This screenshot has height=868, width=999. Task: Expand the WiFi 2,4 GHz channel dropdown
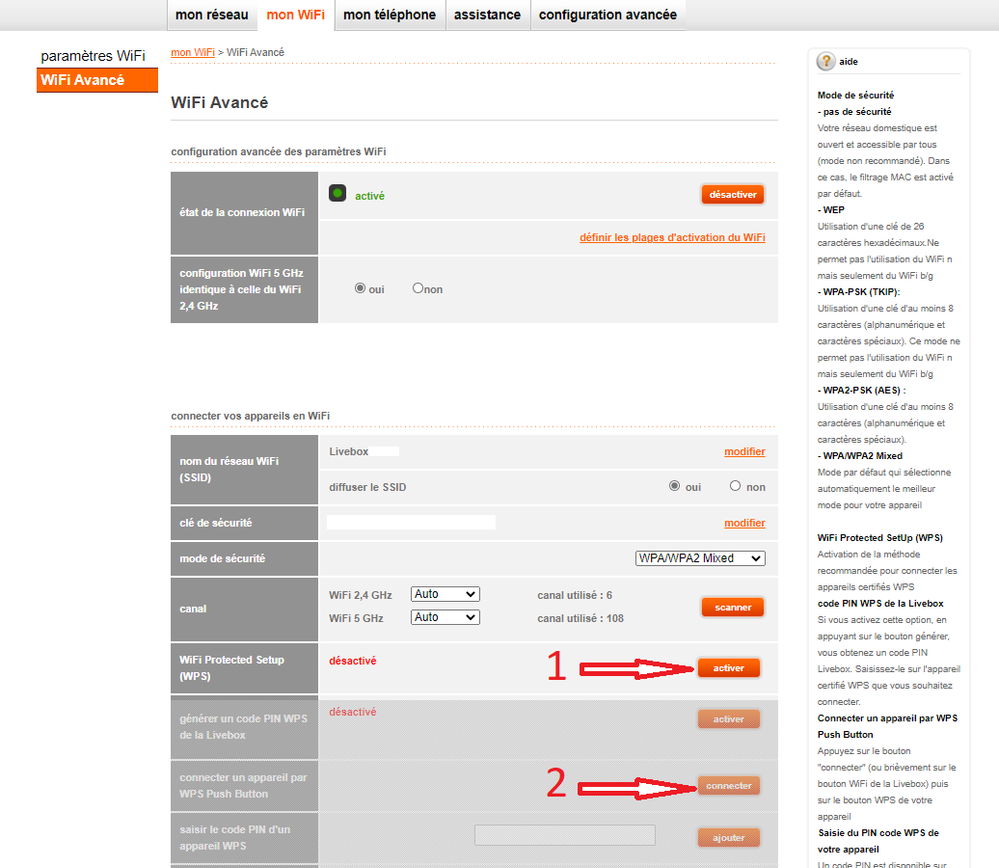[x=445, y=594]
